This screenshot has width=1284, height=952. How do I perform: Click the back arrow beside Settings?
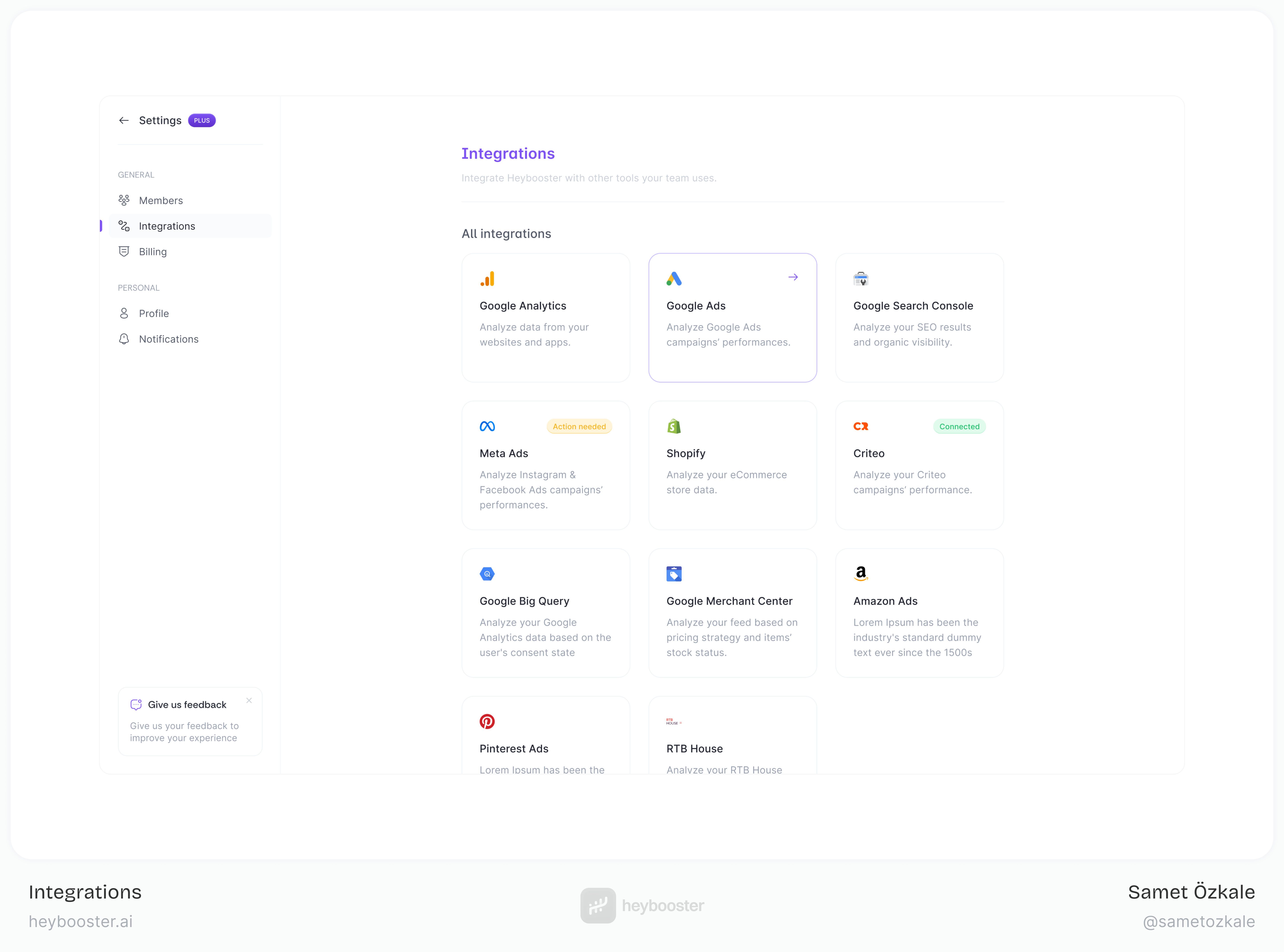tap(124, 120)
